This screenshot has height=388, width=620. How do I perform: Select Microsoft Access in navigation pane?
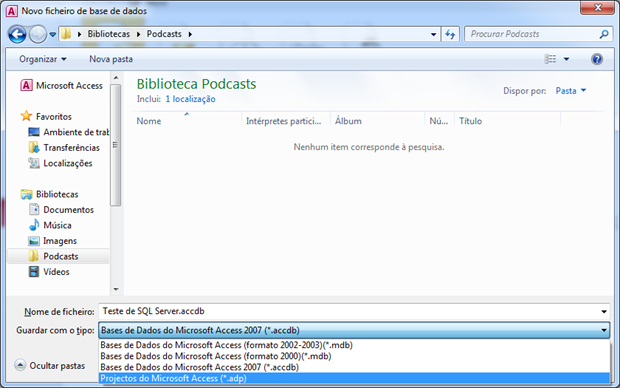pos(62,85)
